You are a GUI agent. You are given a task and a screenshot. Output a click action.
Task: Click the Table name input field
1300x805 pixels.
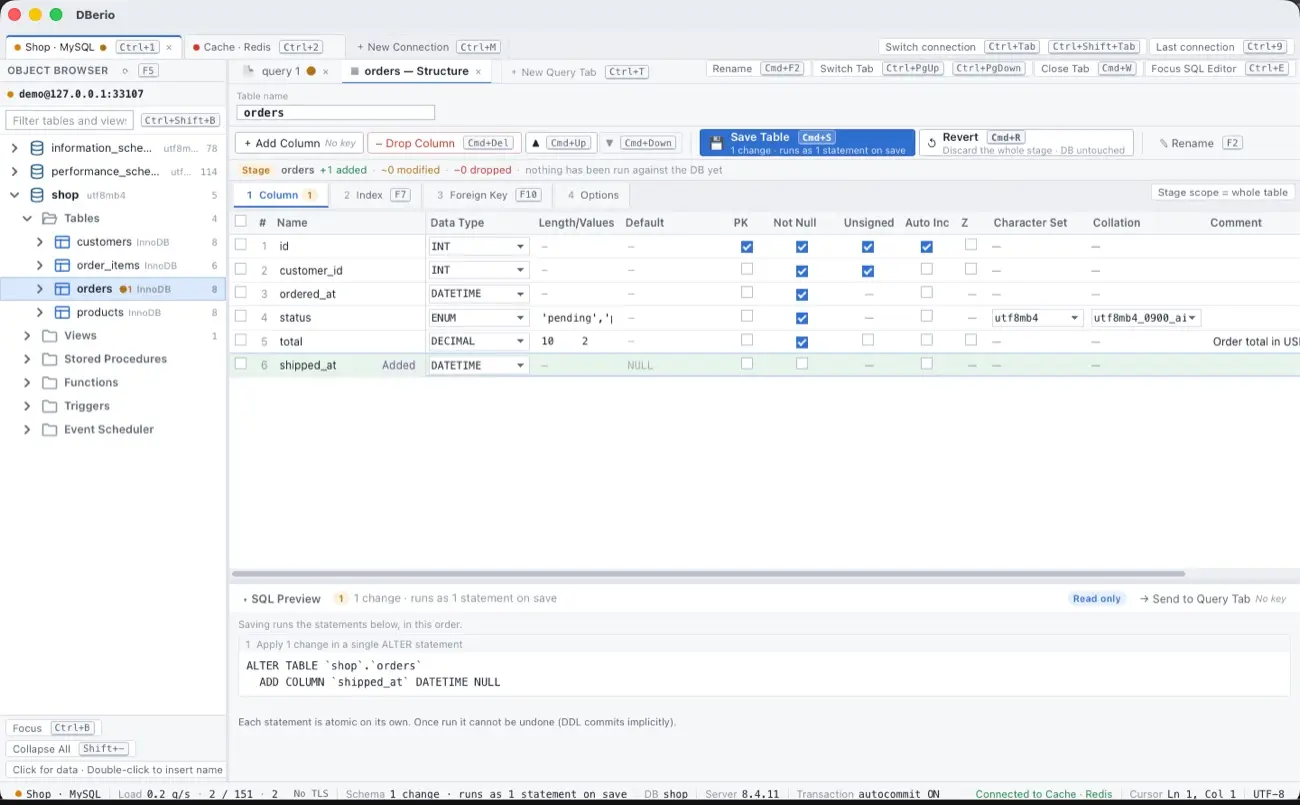pyautogui.click(x=335, y=113)
